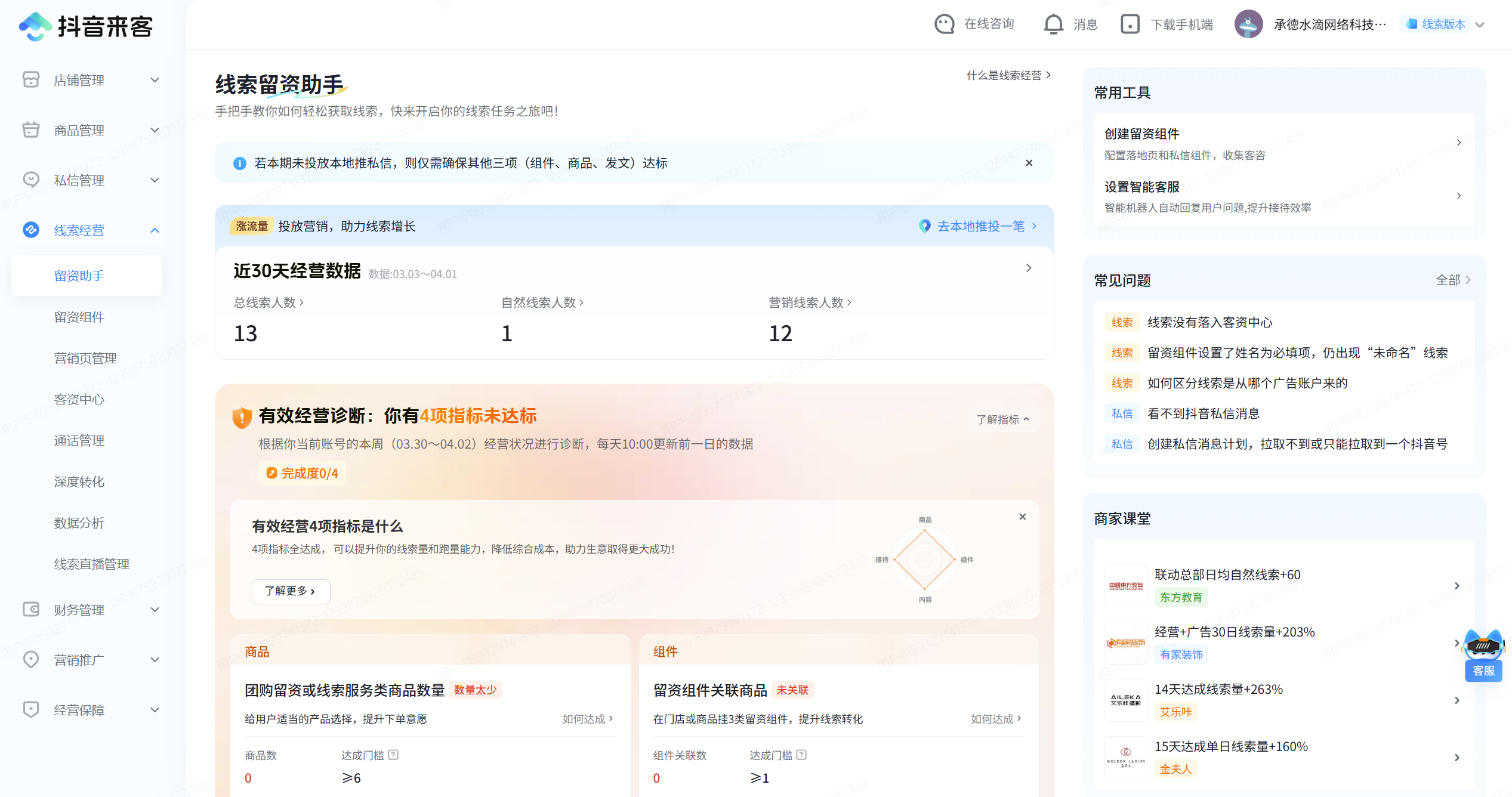Open 客资中心 from the sidebar

(x=79, y=399)
